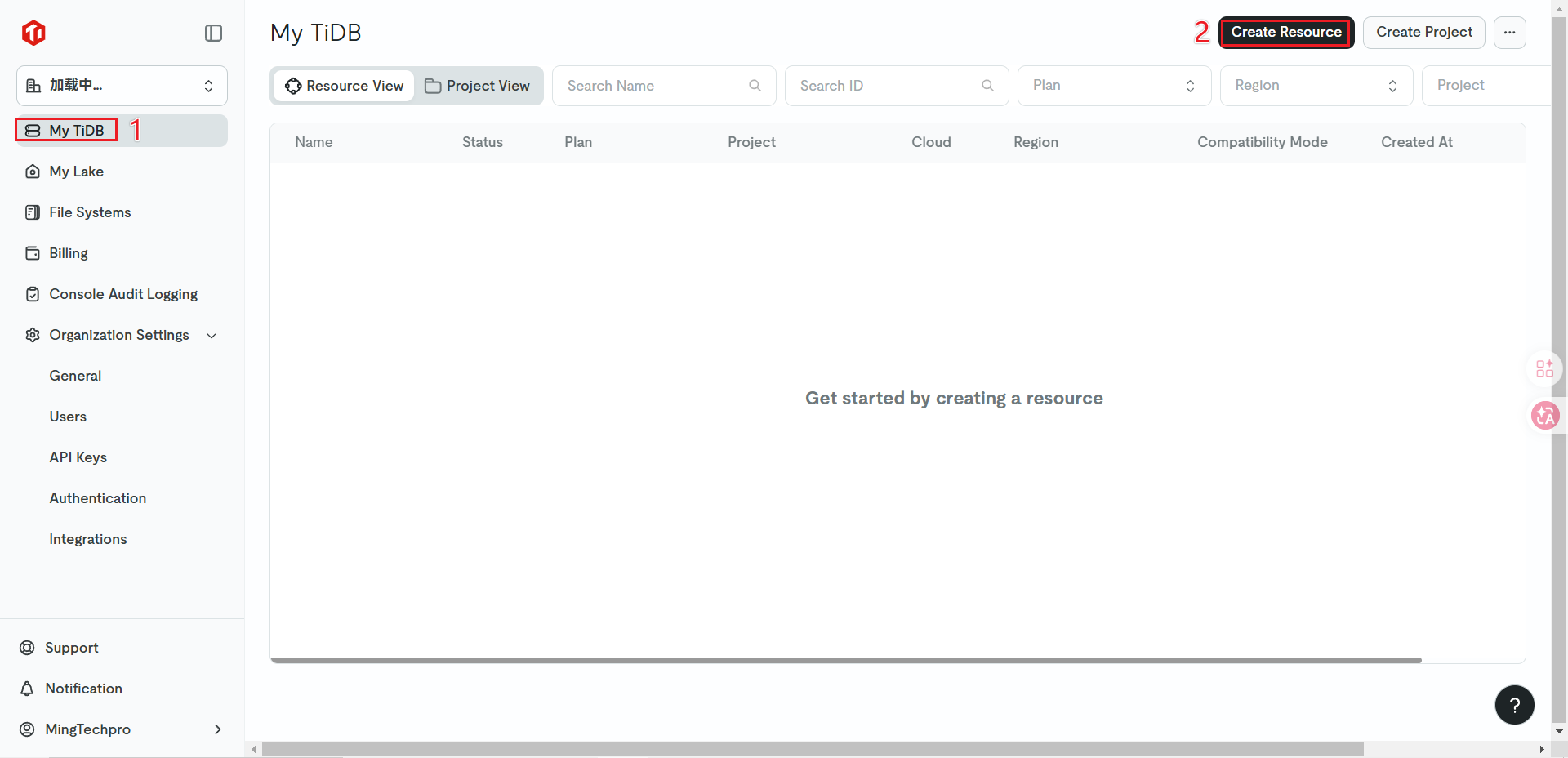Switch to Resource View
Image resolution: width=1568 pixels, height=758 pixels.
click(344, 86)
